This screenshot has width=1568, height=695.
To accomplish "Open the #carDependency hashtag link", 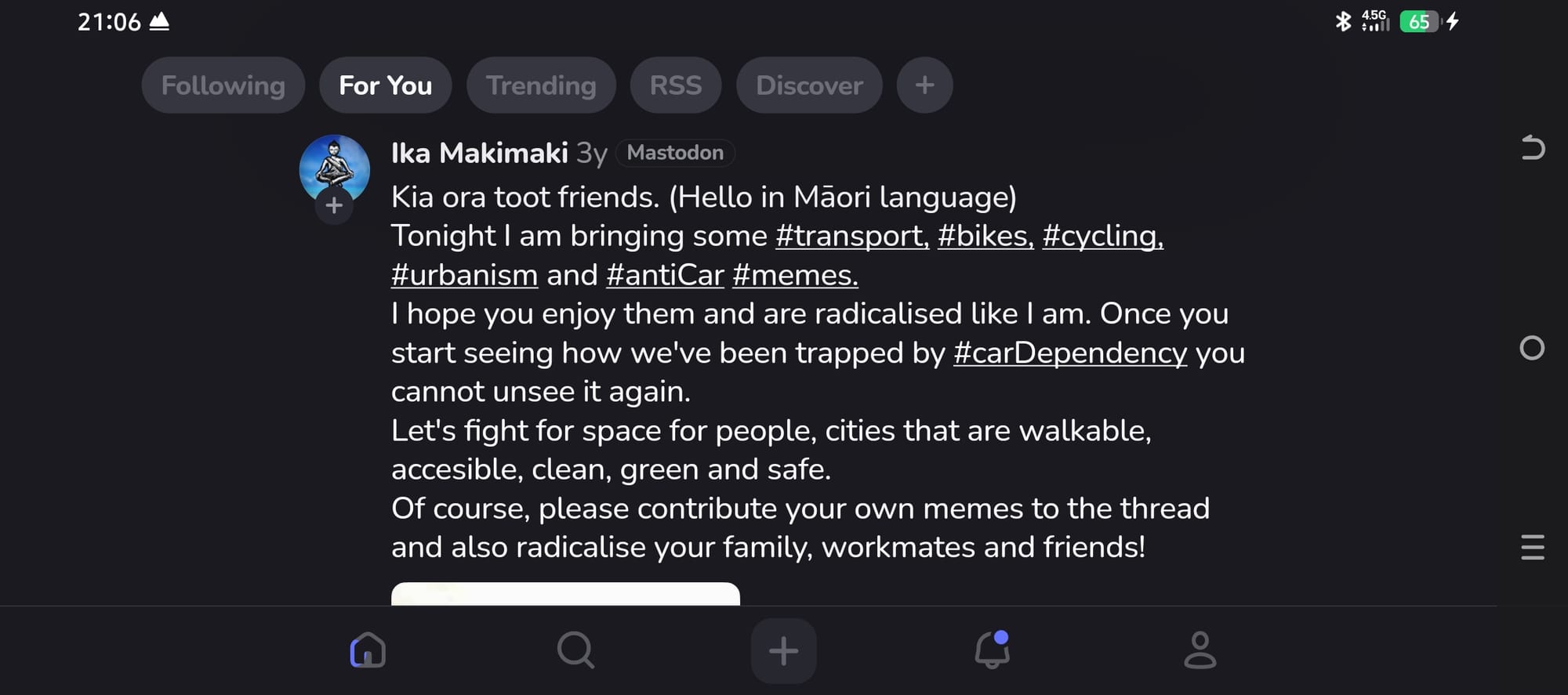I will (x=1069, y=353).
